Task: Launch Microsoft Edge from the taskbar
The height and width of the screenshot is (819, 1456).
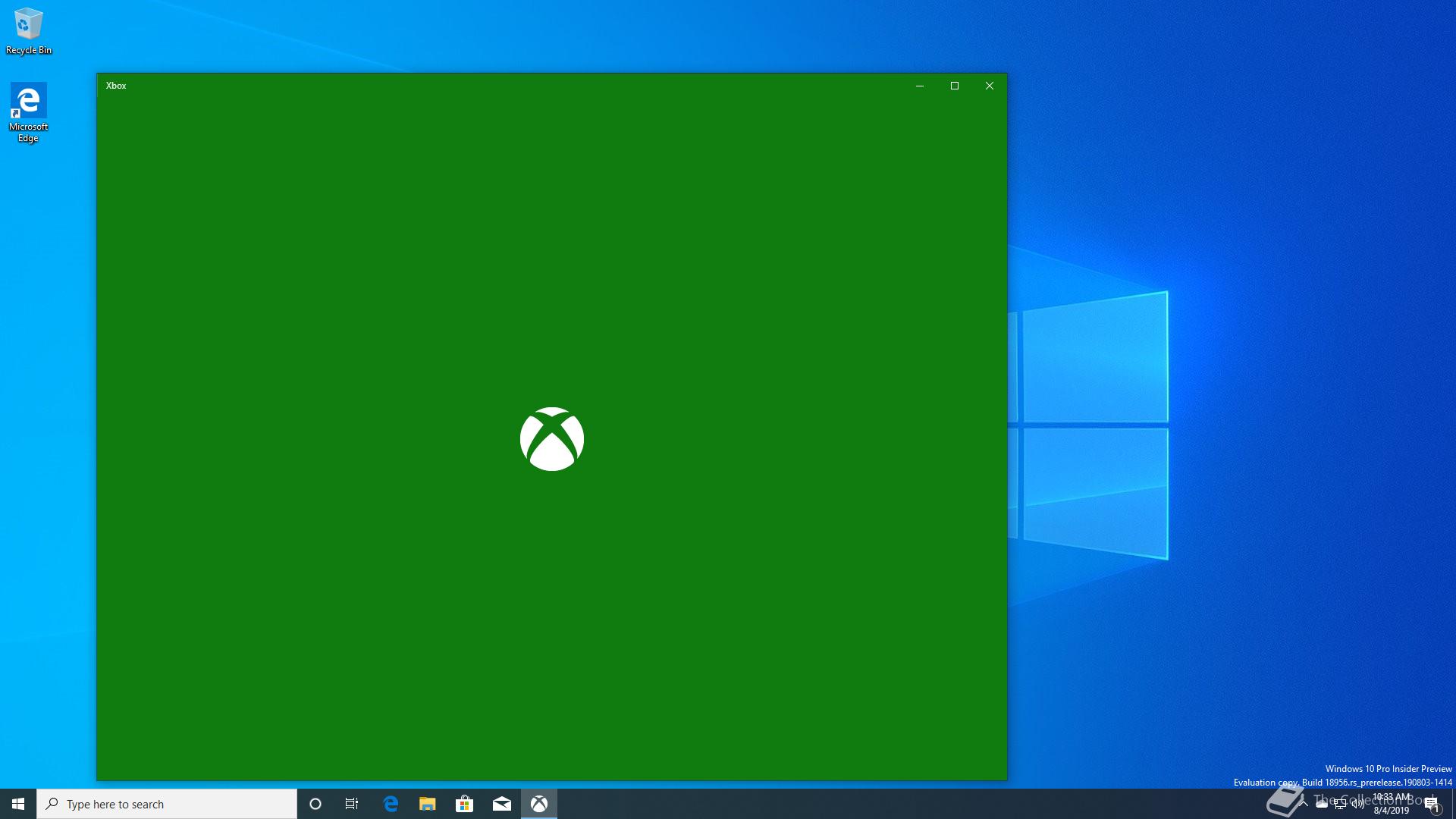Action: pyautogui.click(x=391, y=804)
